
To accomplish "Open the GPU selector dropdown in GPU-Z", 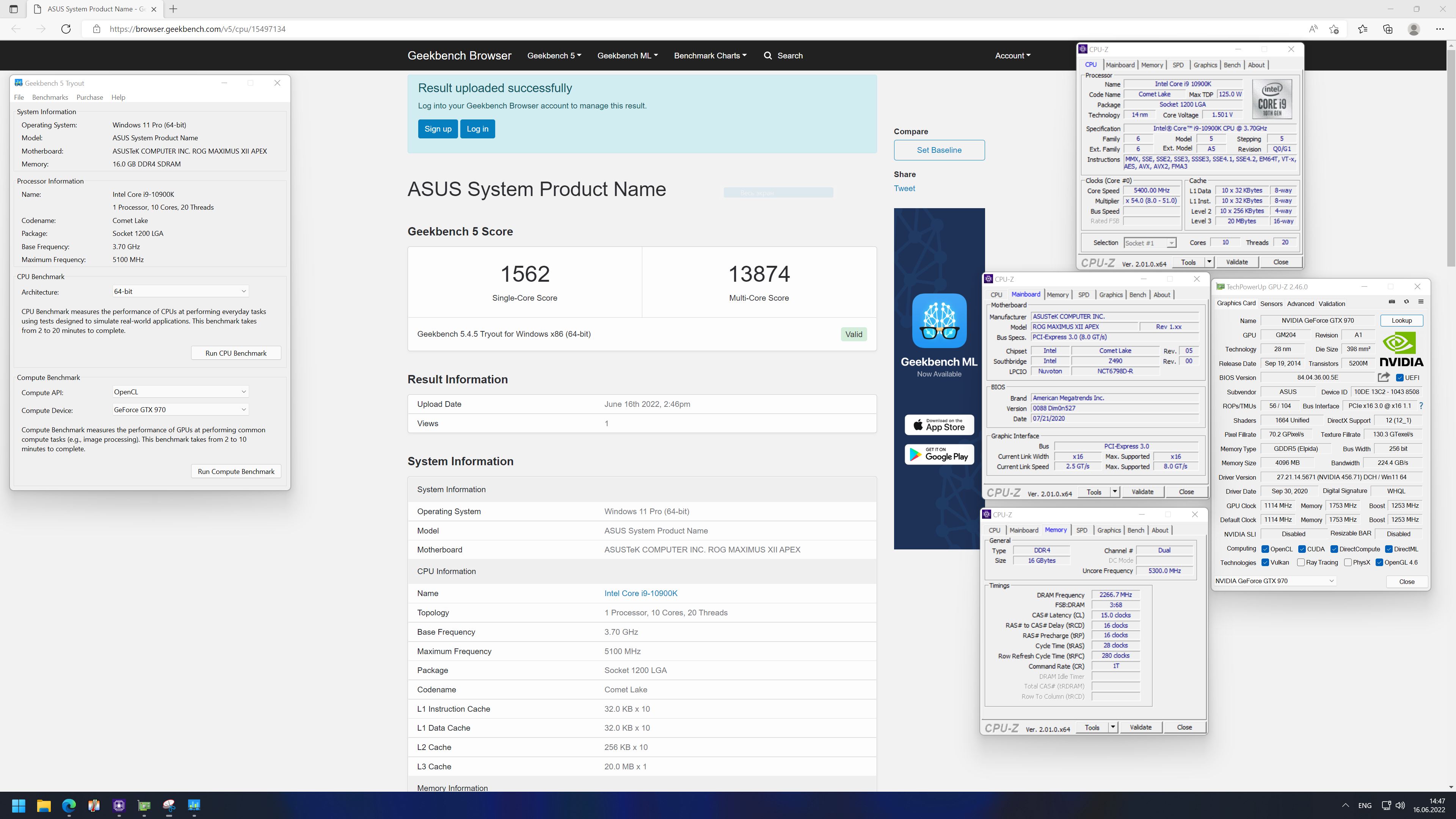I will [x=1275, y=581].
